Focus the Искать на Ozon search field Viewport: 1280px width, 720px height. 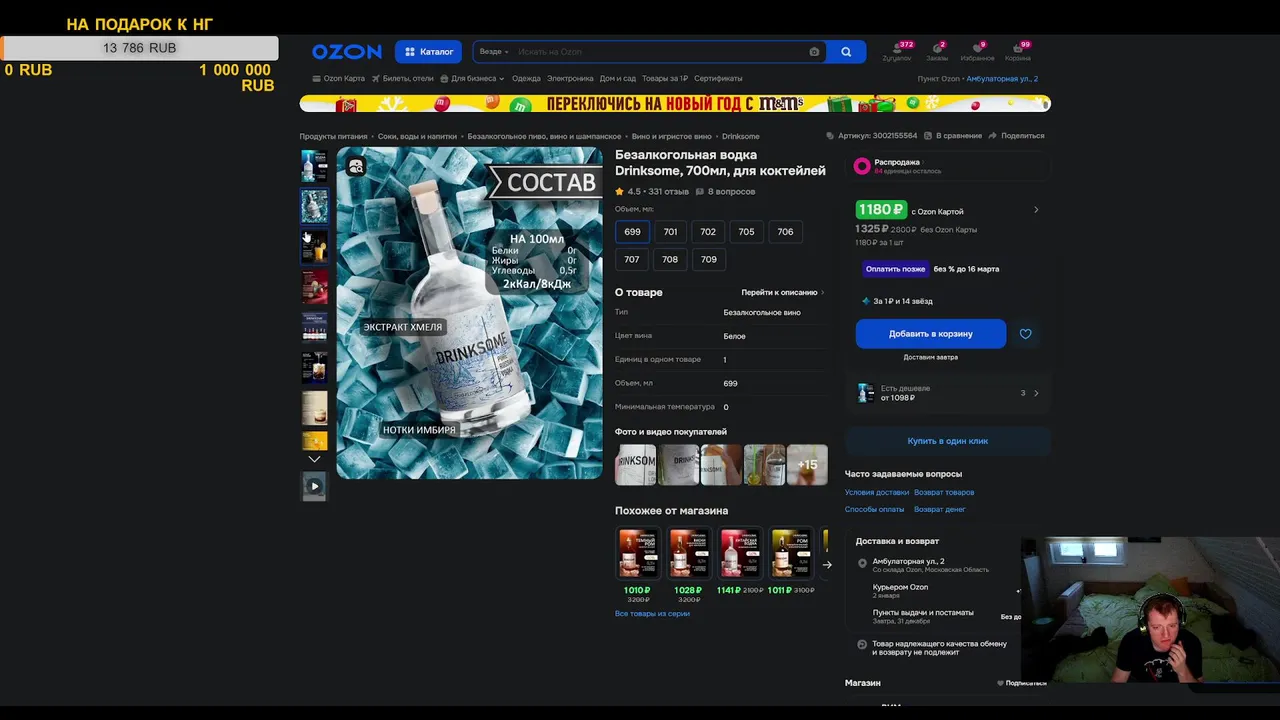(x=660, y=52)
